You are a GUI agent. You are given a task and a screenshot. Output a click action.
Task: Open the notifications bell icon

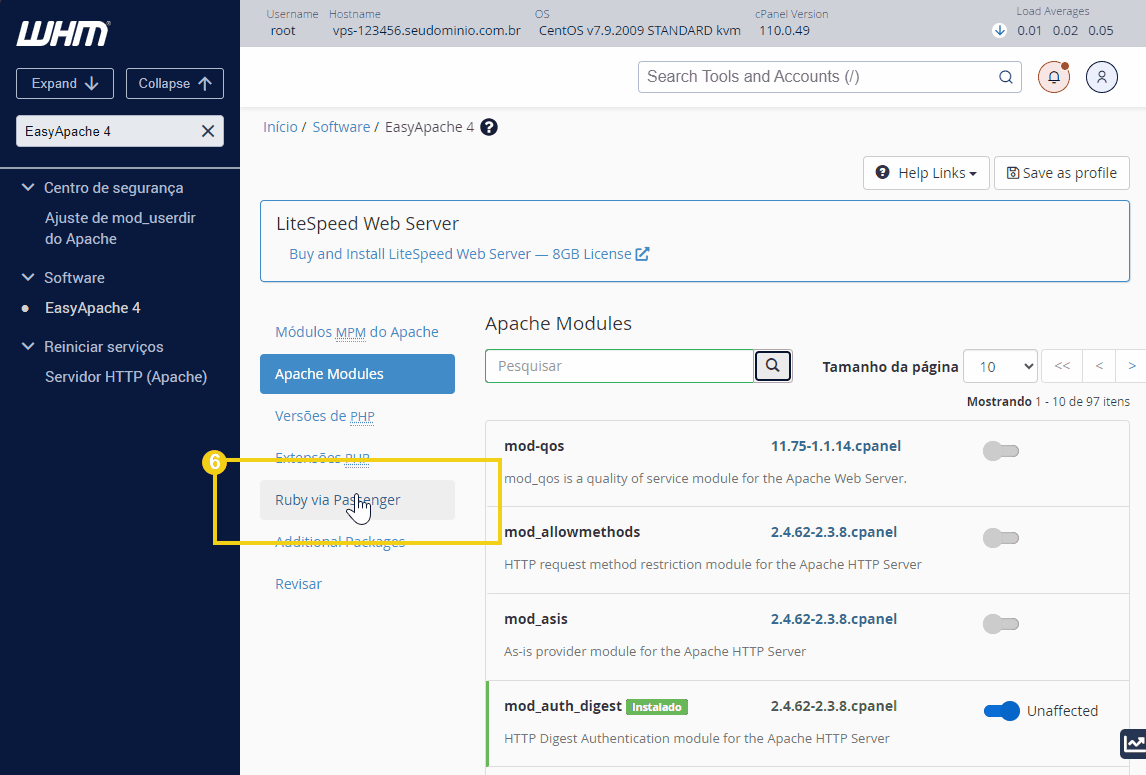(x=1054, y=77)
